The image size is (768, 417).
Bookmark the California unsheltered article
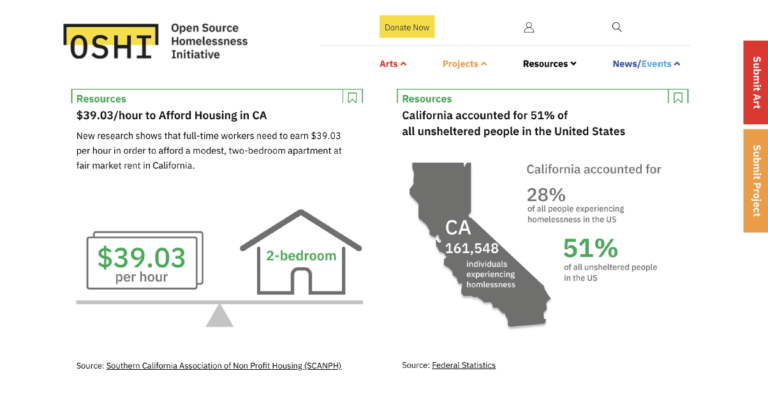(x=678, y=98)
